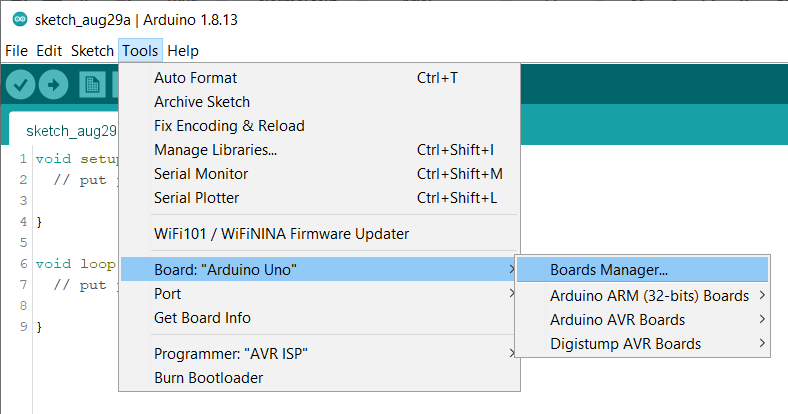Choose Burn Bootloader from the menu
The image size is (788, 414).
point(208,378)
